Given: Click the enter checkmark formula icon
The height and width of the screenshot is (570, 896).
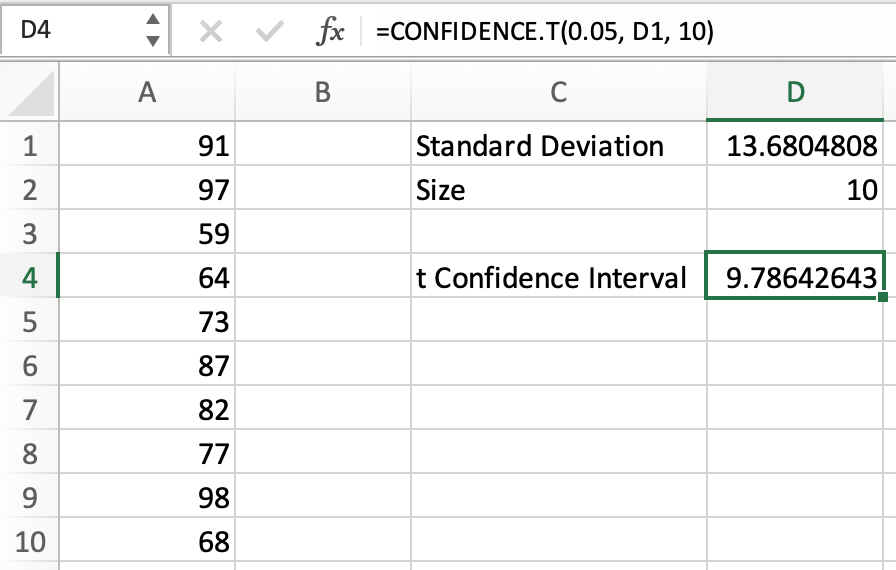Looking at the screenshot, I should click(x=269, y=32).
